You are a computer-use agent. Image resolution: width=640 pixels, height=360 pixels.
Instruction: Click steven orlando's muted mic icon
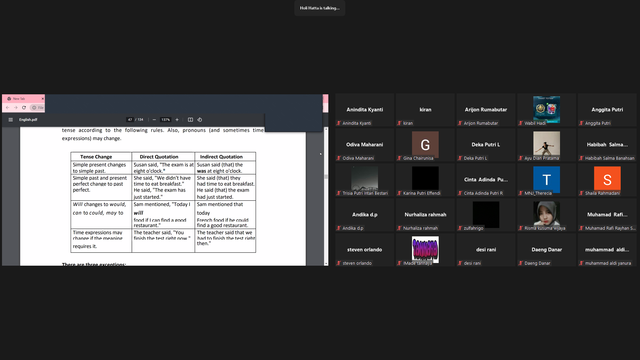(x=339, y=263)
